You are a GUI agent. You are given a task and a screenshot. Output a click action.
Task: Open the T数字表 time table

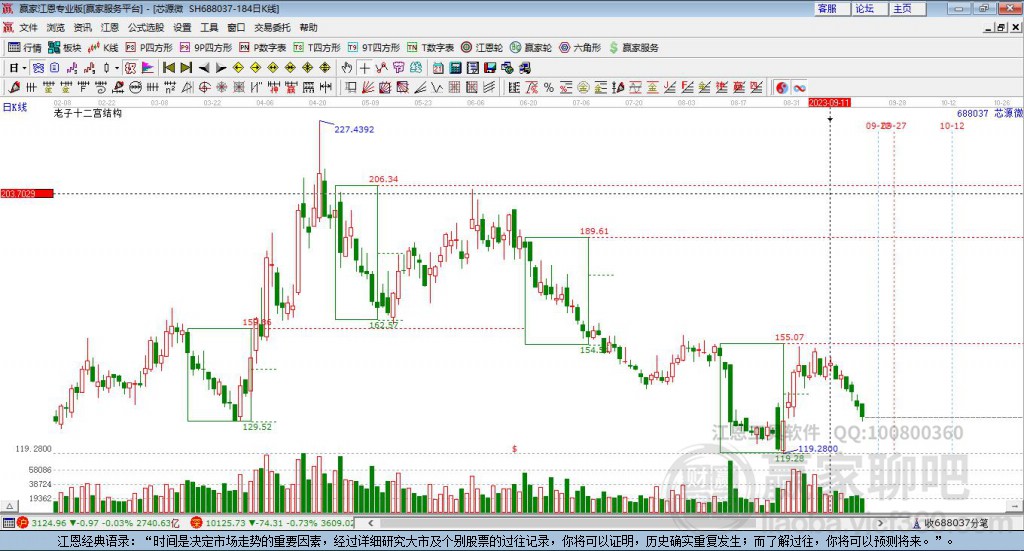click(x=430, y=48)
